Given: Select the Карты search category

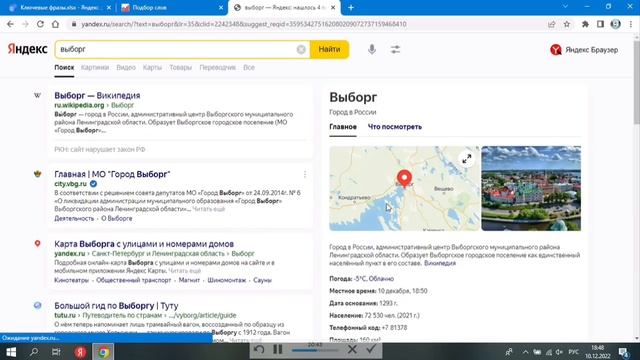Looking at the screenshot, I should coord(152,68).
